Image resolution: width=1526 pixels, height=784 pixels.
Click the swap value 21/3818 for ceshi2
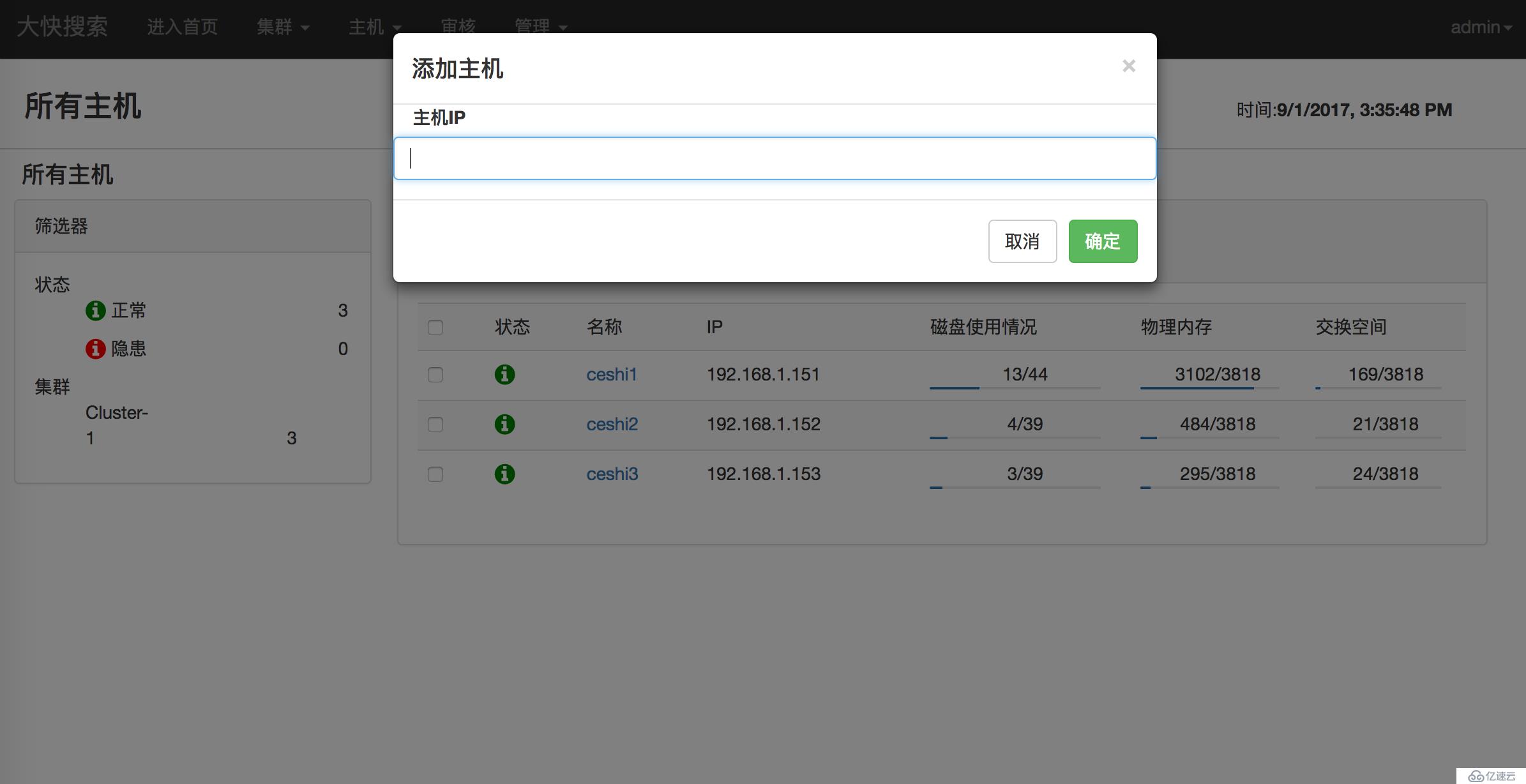point(1386,424)
